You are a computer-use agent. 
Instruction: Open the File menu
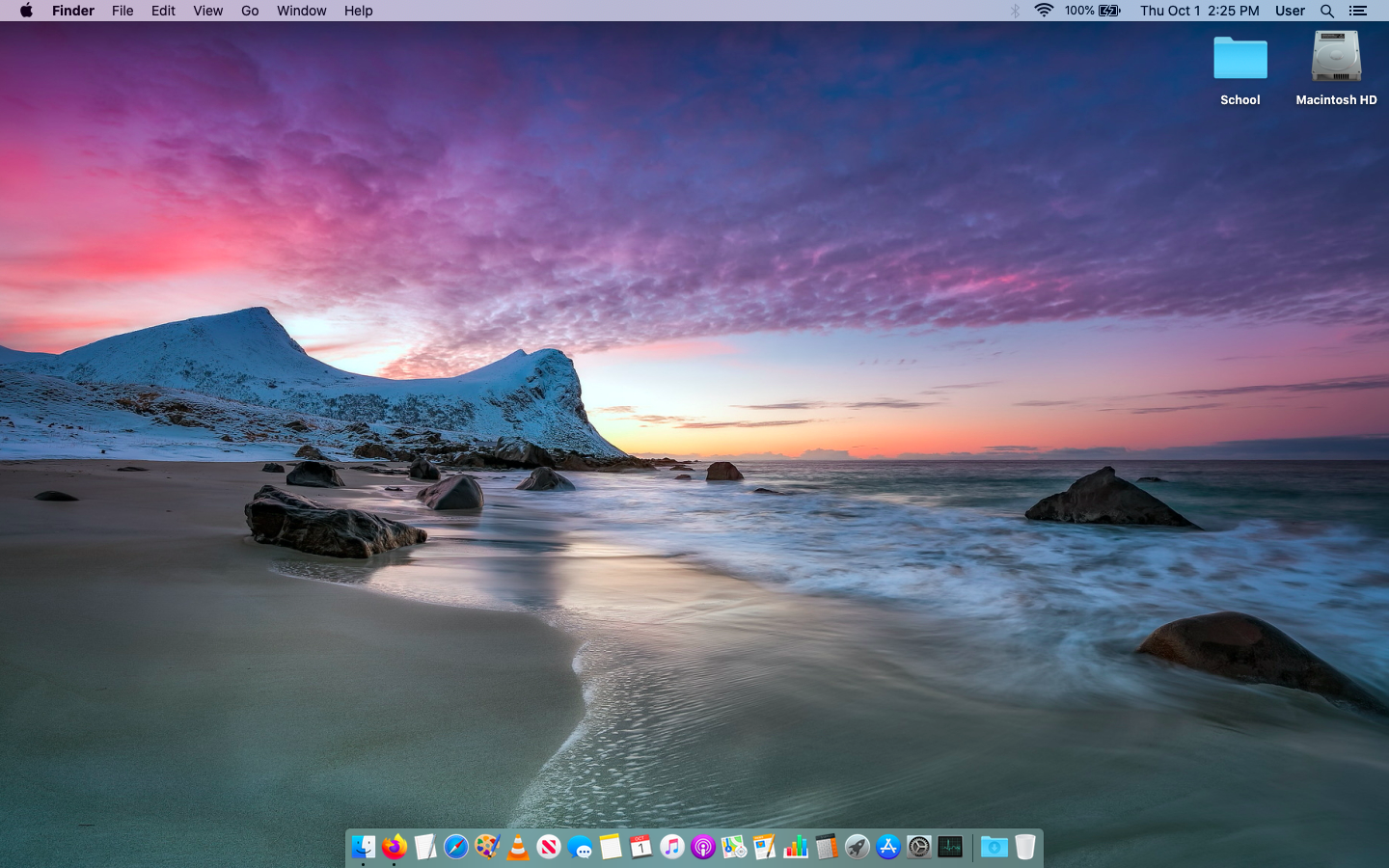123,11
